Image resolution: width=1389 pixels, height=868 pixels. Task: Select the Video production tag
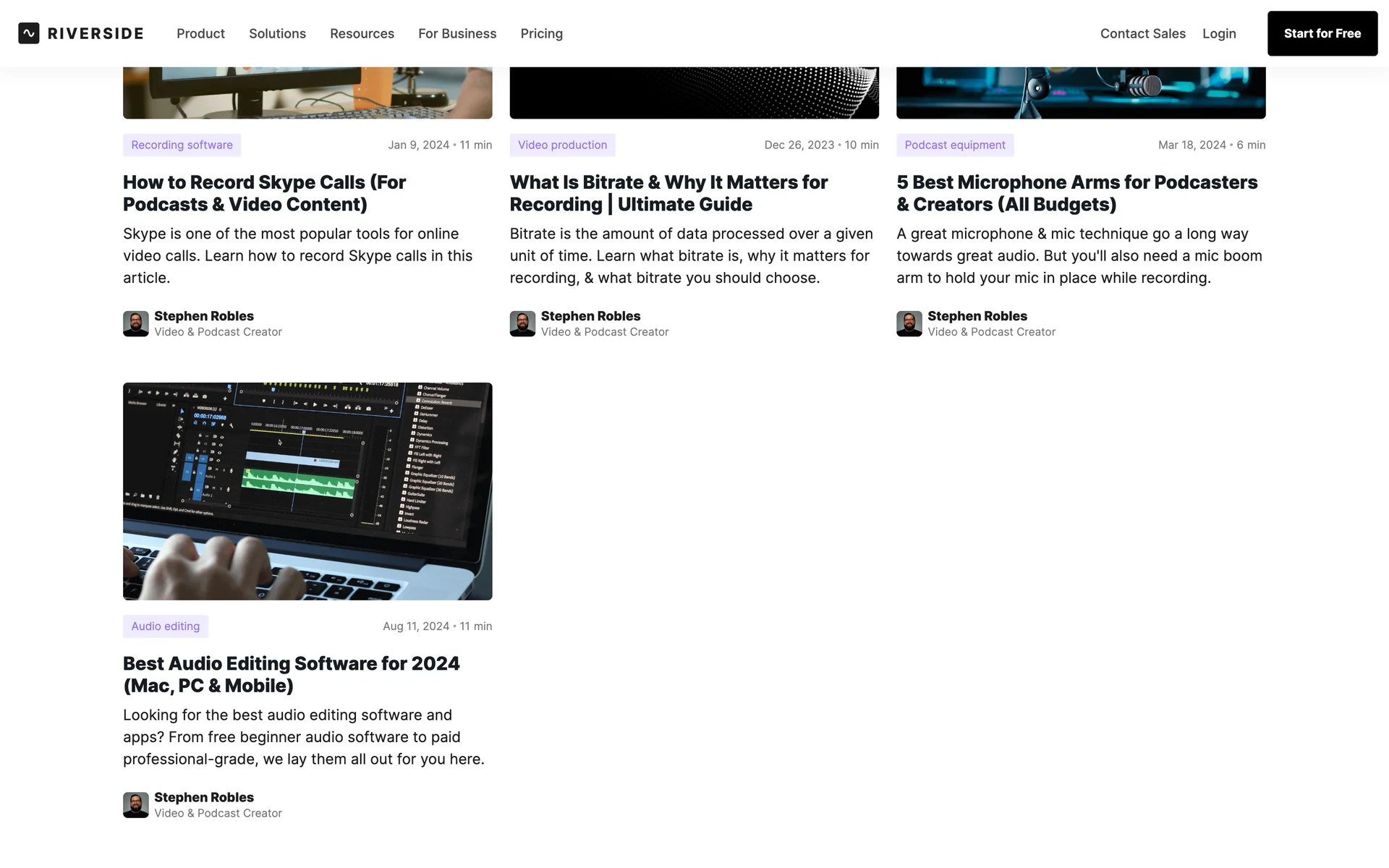[x=562, y=145]
